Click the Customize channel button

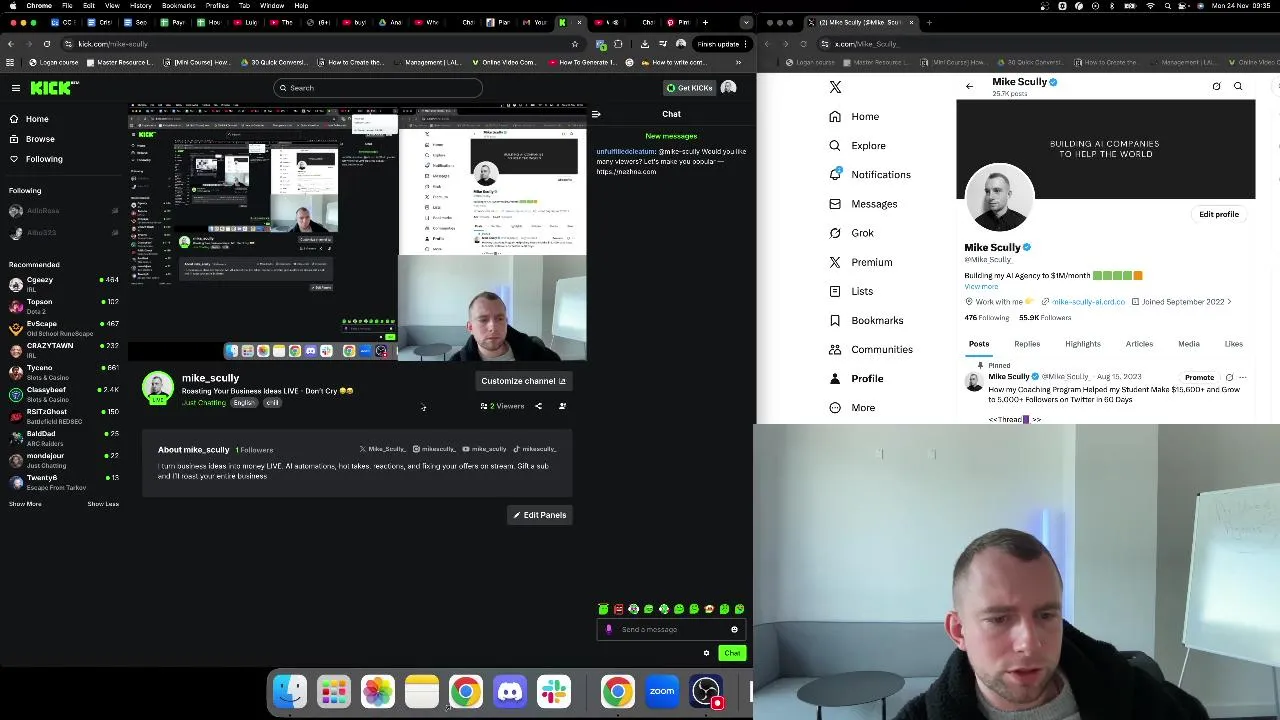click(523, 381)
